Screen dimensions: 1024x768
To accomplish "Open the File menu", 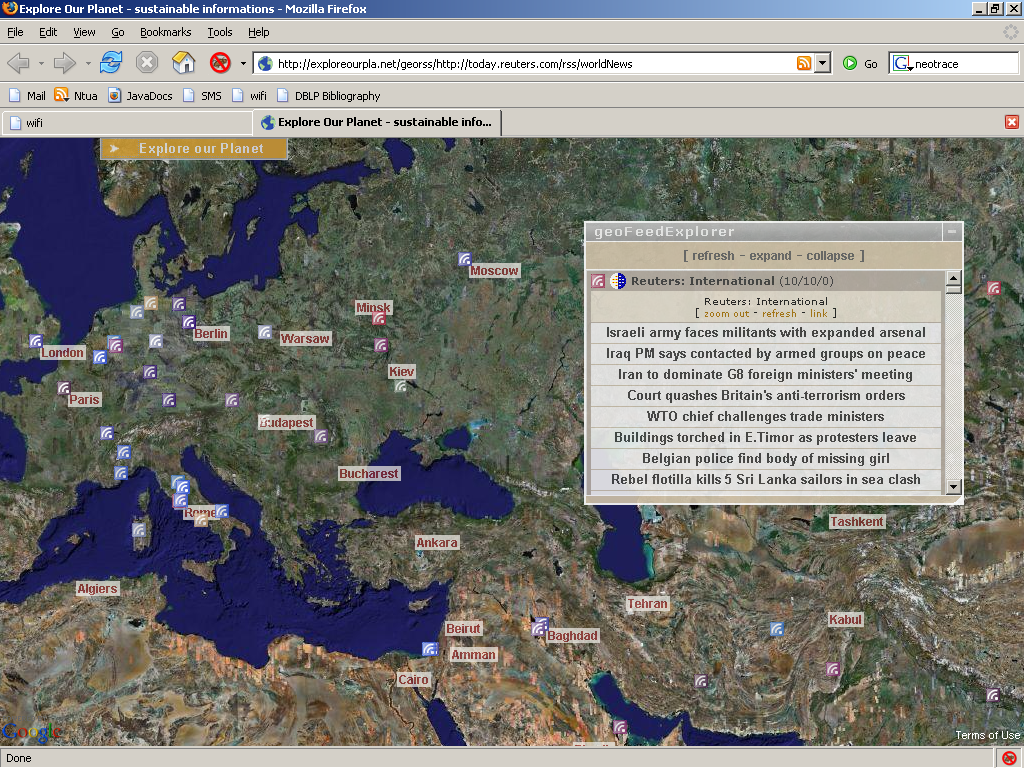I will [15, 32].
